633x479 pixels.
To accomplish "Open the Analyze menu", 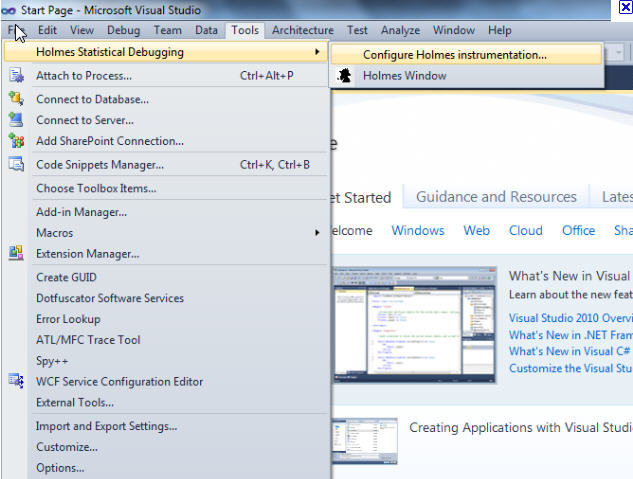I will coord(400,30).
